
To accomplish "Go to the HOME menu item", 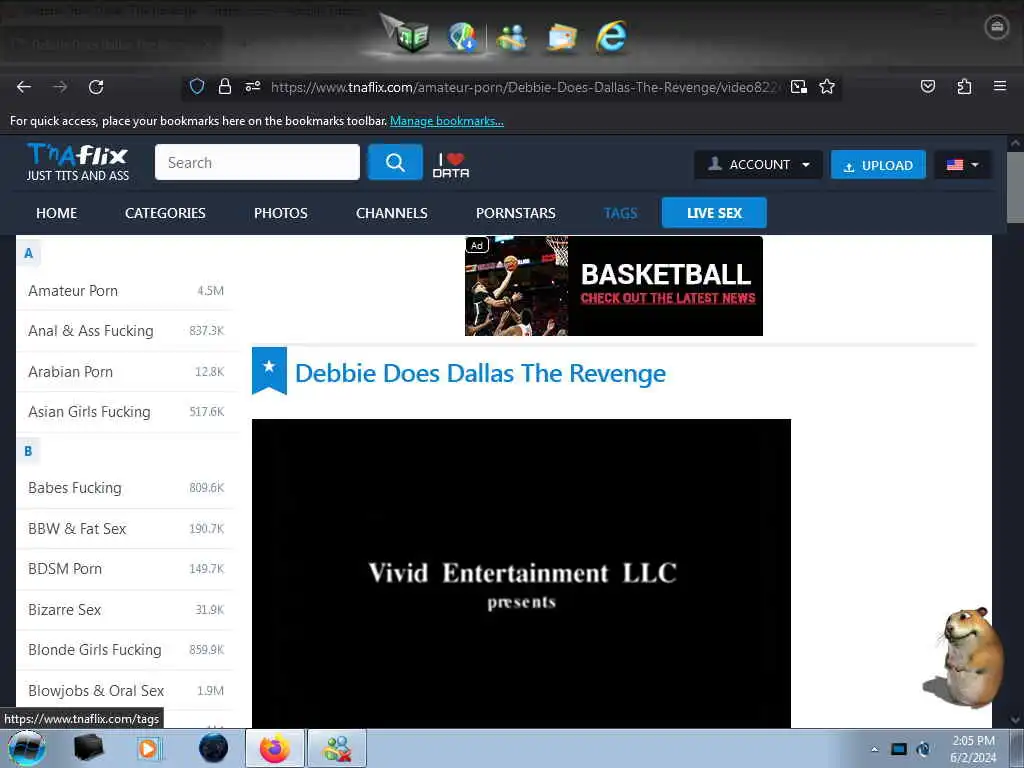I will [x=56, y=213].
